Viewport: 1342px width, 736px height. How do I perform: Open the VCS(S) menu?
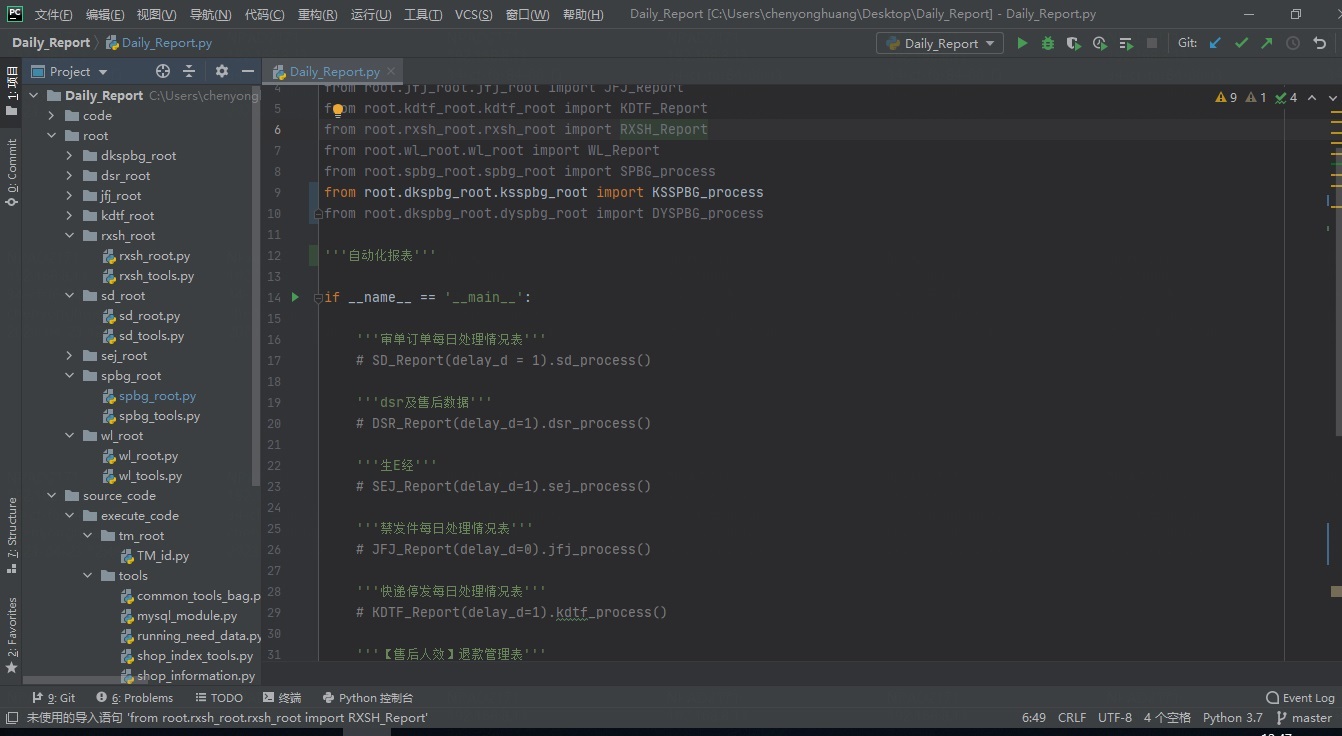[474, 15]
